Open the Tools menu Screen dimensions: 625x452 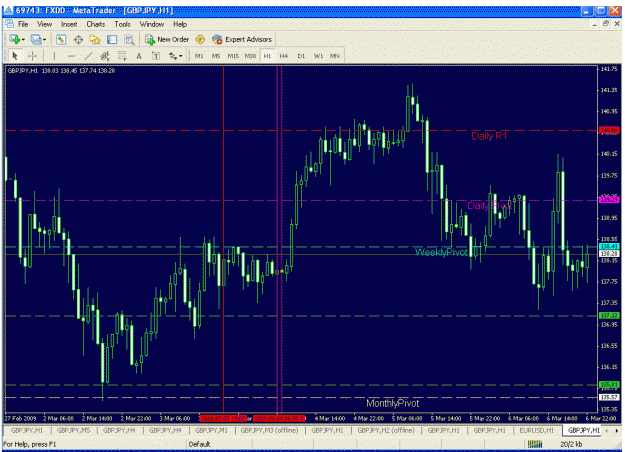tap(122, 24)
